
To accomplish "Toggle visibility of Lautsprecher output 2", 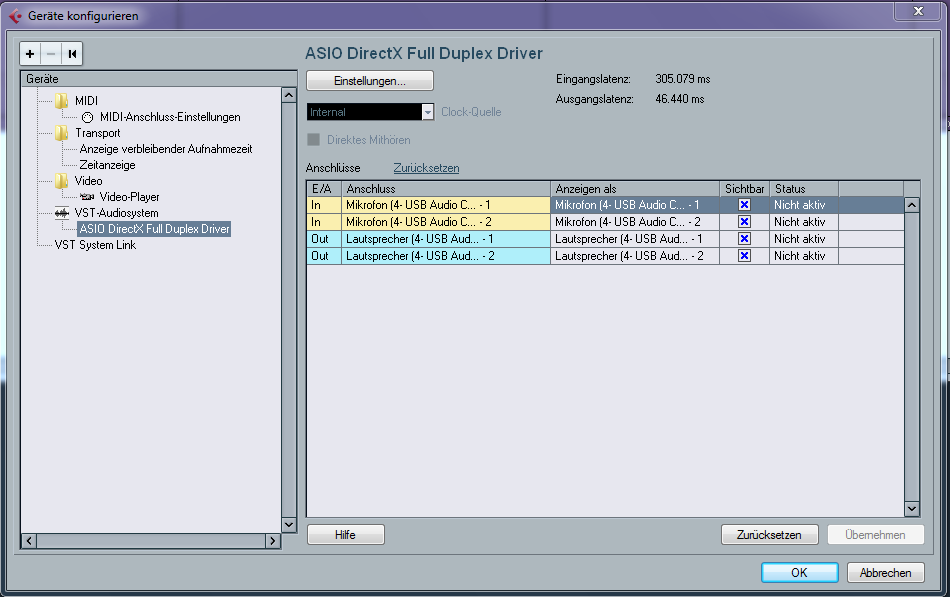I will pos(744,256).
